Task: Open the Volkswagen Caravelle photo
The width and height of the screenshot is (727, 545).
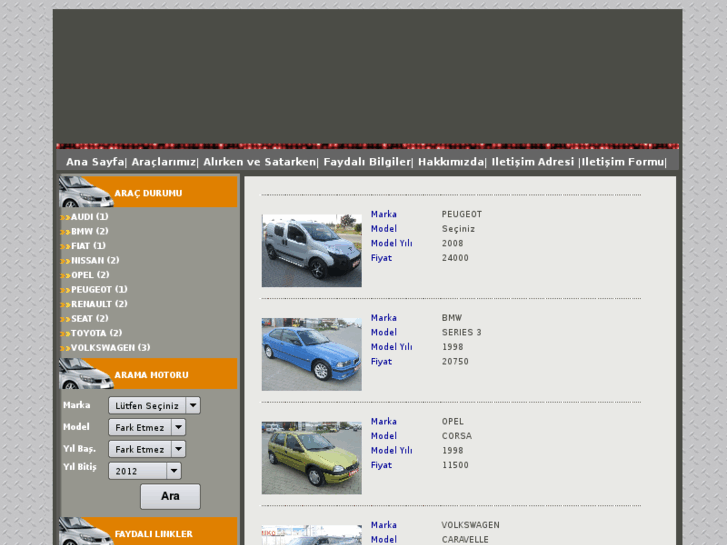Action: [x=311, y=535]
